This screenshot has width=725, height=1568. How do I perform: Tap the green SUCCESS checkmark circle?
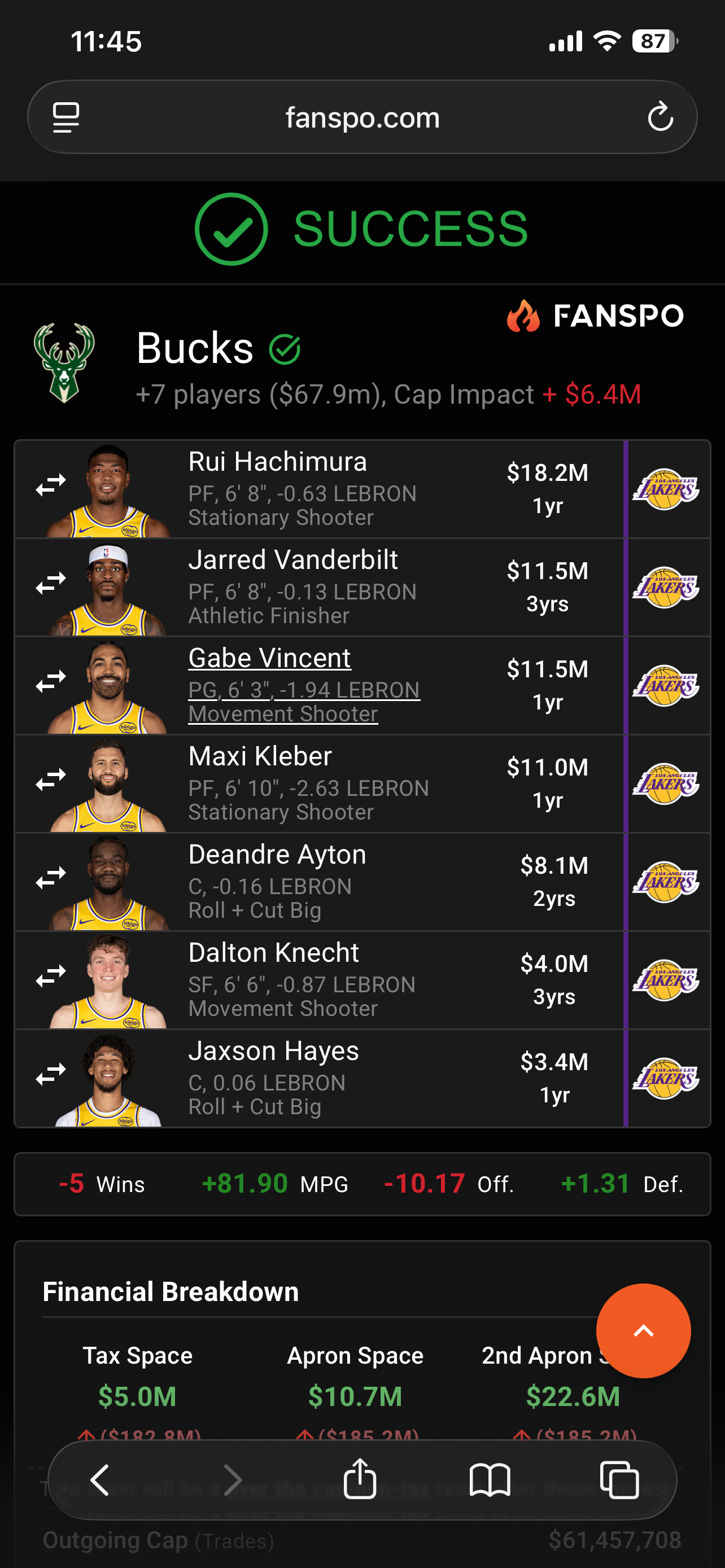coord(232,229)
